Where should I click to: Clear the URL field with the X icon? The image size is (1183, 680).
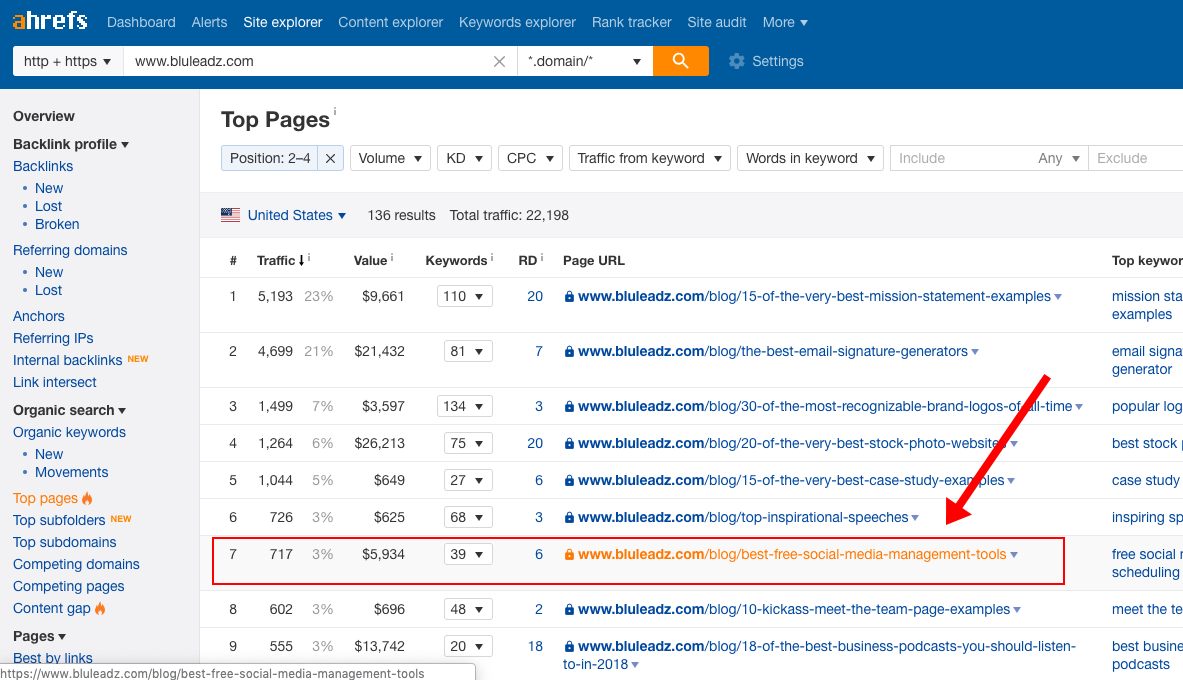coord(499,62)
